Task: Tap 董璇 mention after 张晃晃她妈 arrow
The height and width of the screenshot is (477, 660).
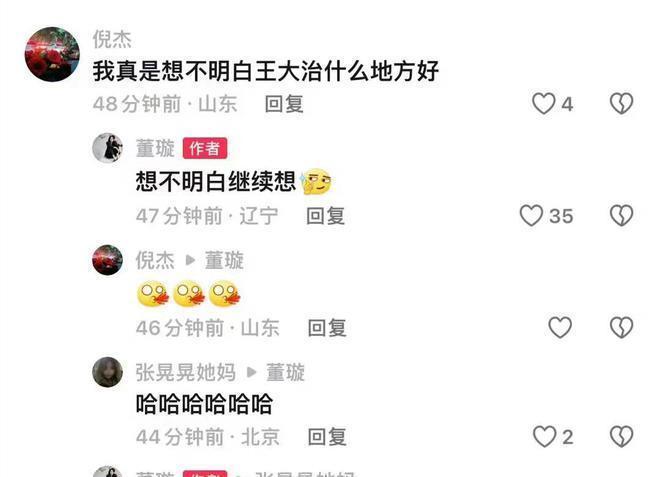Action: (x=285, y=372)
